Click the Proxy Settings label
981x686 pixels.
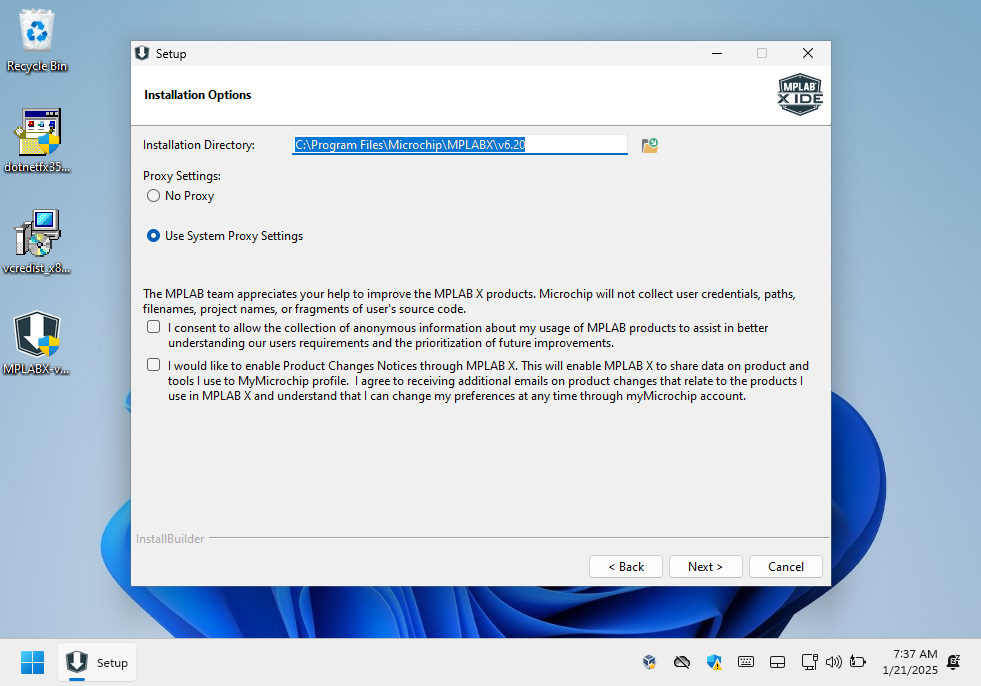tap(182, 176)
